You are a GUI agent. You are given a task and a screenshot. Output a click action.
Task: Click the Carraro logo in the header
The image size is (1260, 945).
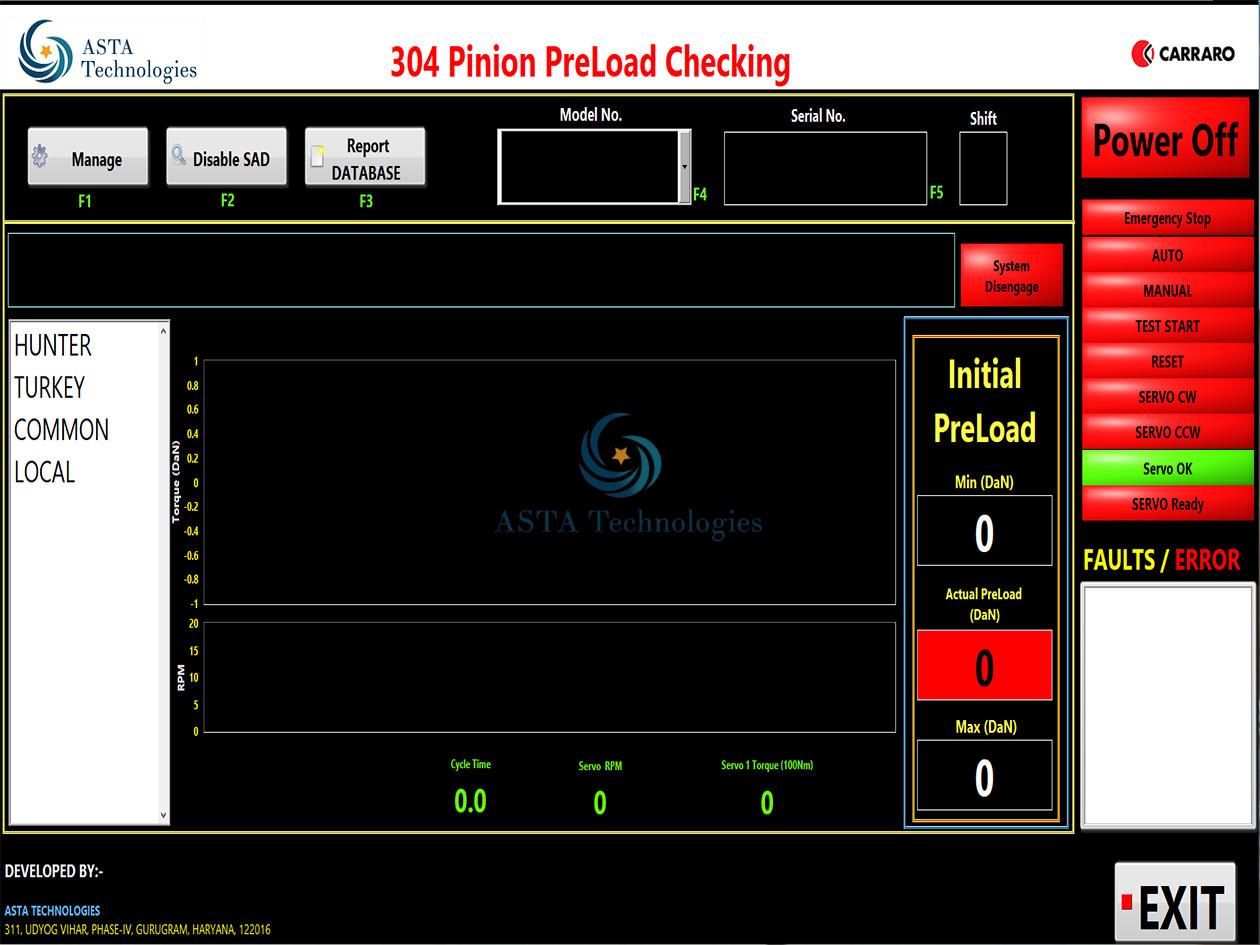pyautogui.click(x=1183, y=54)
